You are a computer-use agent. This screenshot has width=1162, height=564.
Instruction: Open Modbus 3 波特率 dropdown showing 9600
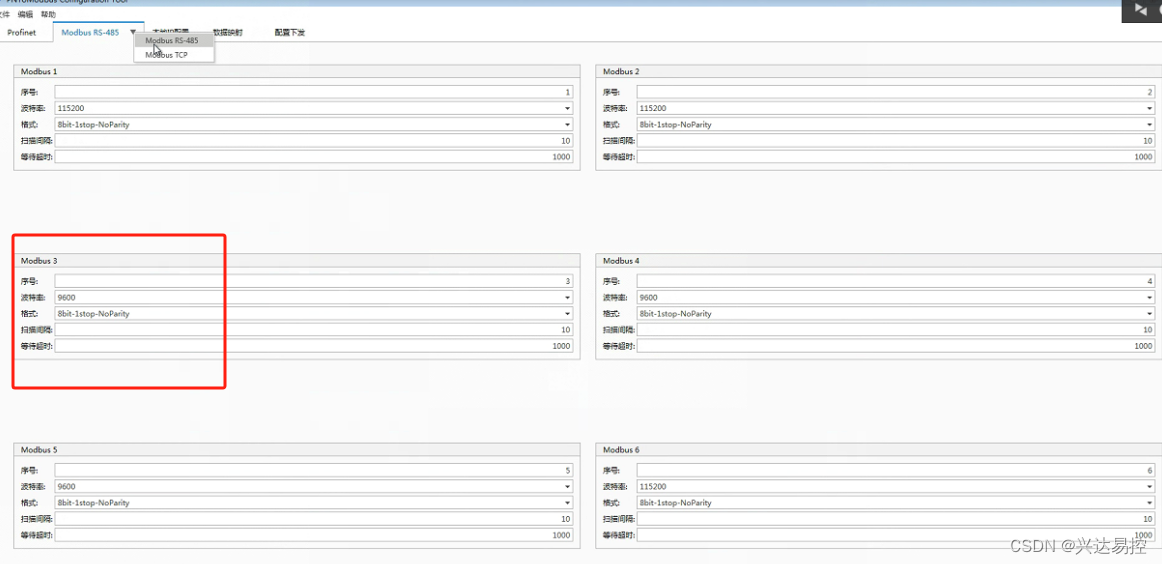(x=313, y=297)
